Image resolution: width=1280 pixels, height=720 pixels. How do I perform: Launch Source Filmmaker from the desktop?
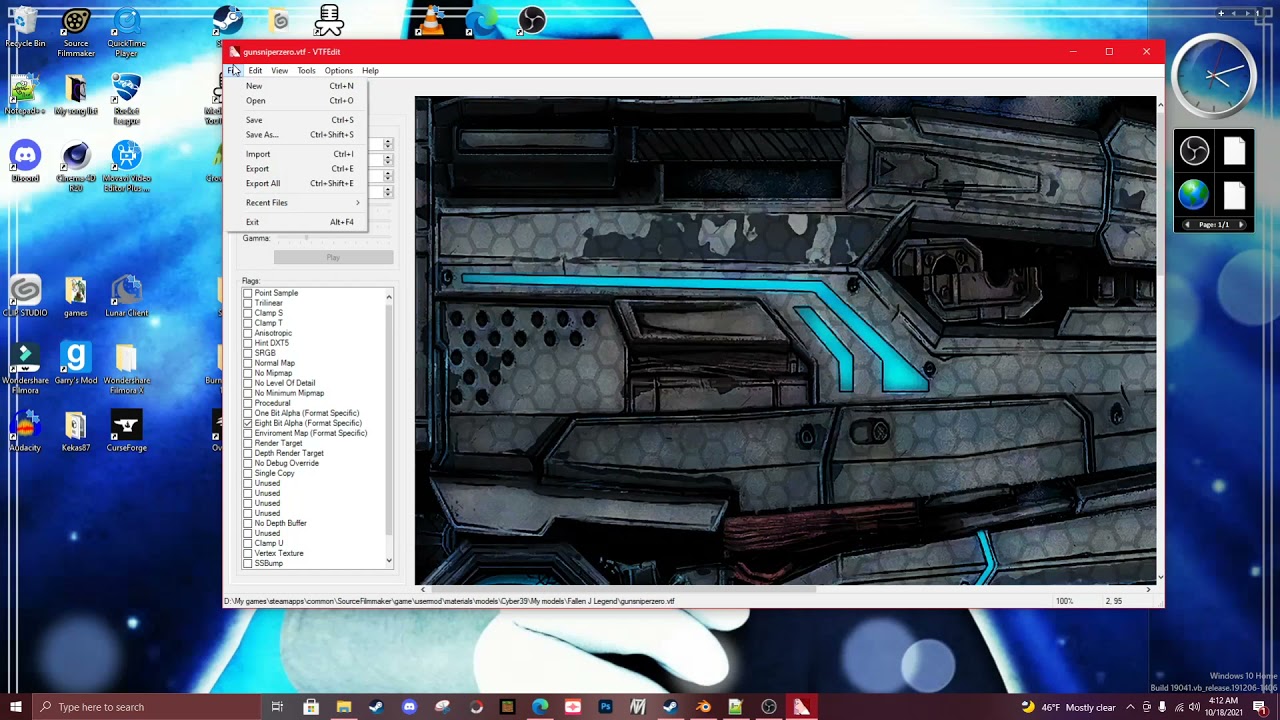76,32
